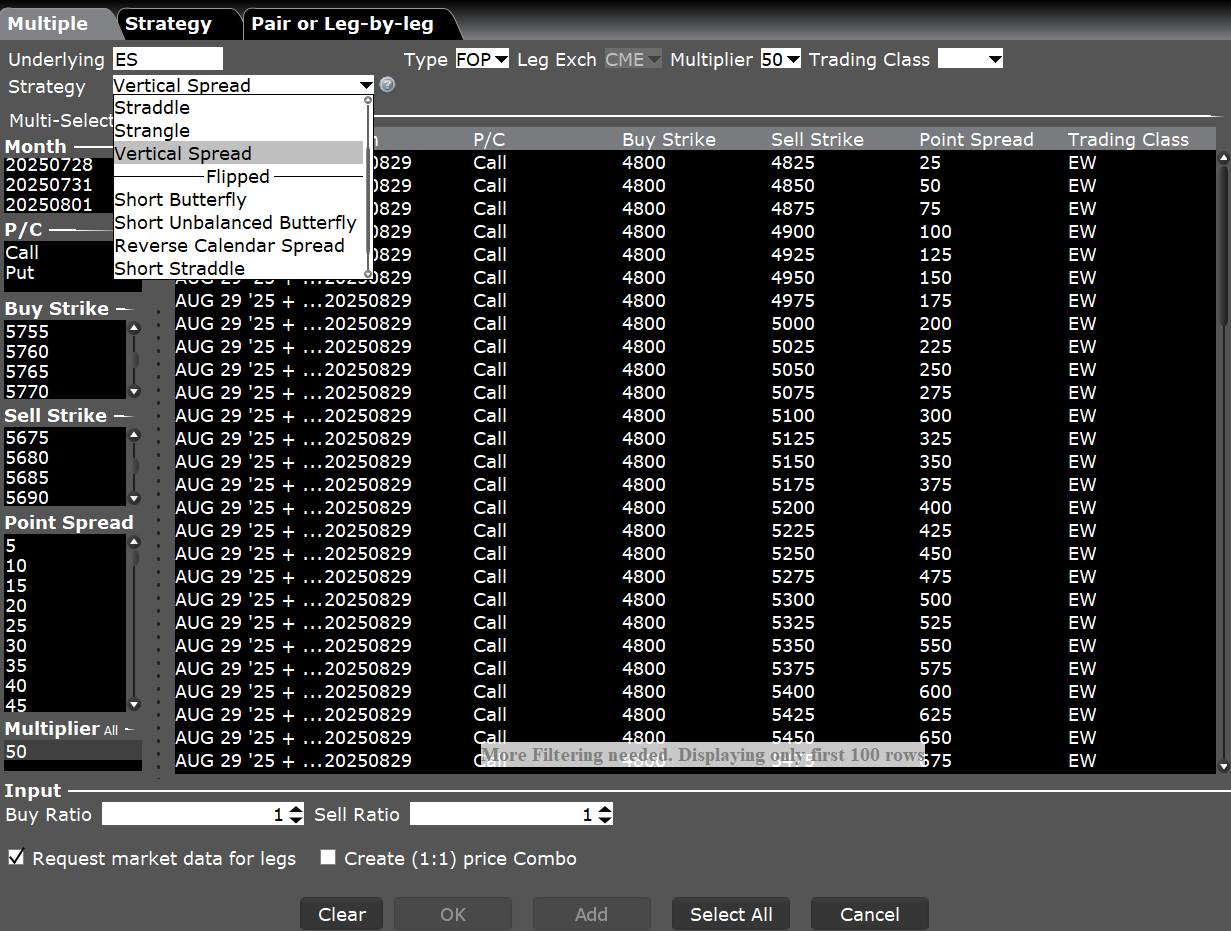Click the results table scroll-down arrow

[x=1223, y=766]
